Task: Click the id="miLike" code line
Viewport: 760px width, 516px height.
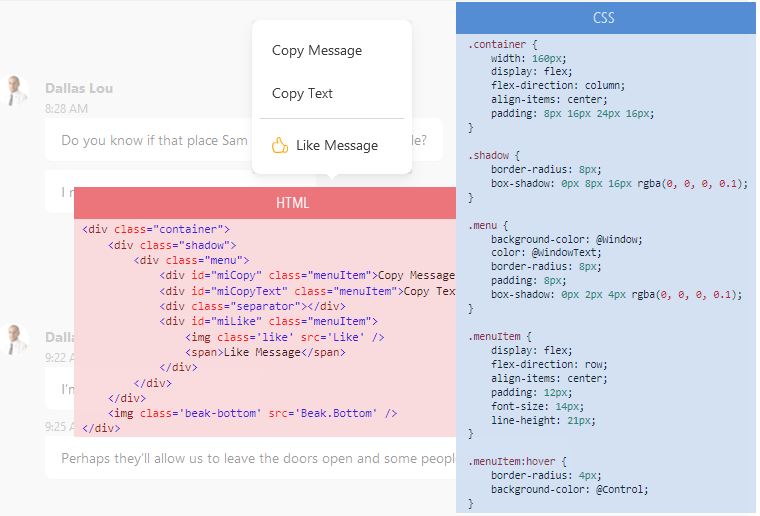Action: click(x=269, y=321)
